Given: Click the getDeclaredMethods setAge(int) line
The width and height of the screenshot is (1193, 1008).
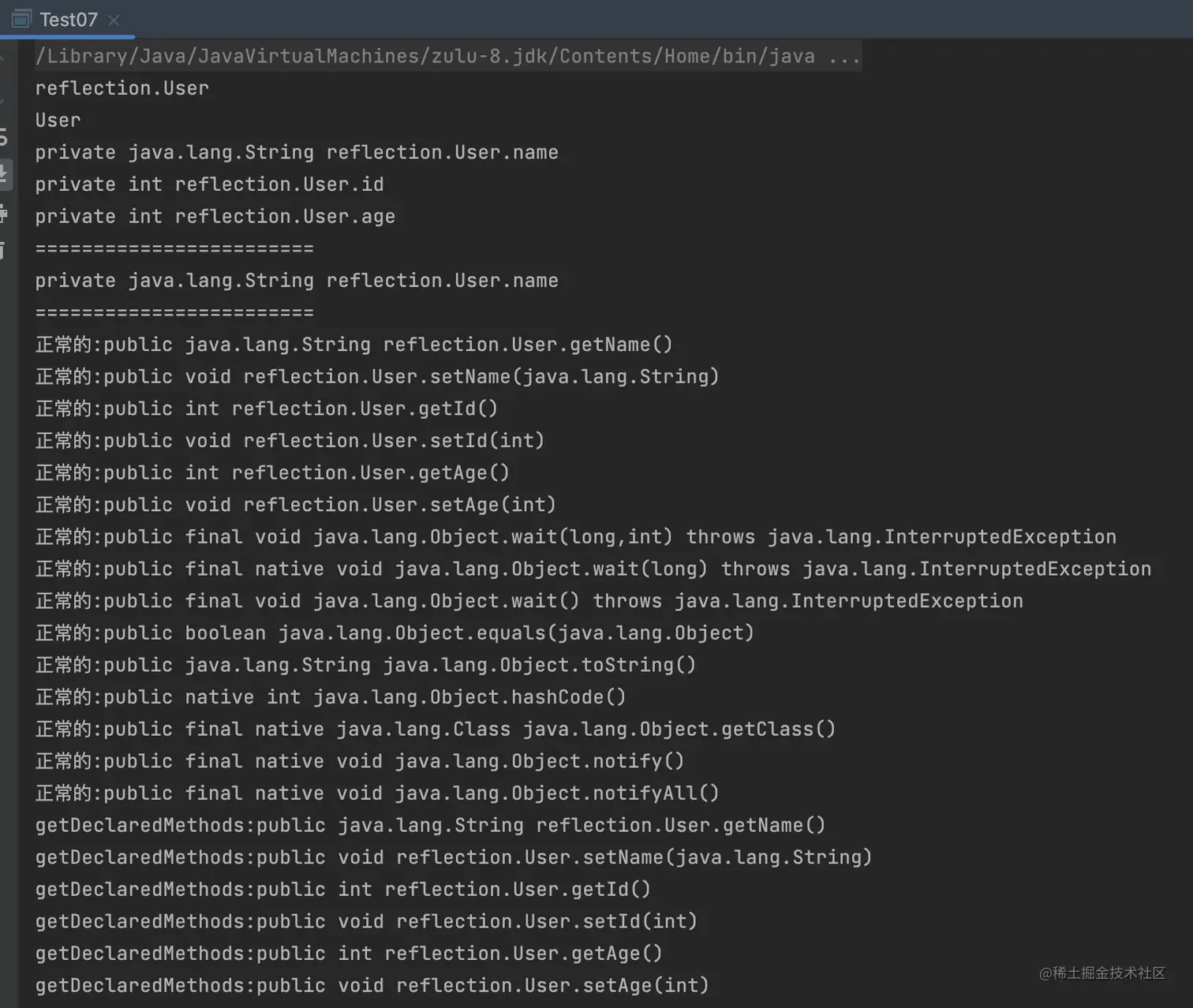Looking at the screenshot, I should [372, 985].
